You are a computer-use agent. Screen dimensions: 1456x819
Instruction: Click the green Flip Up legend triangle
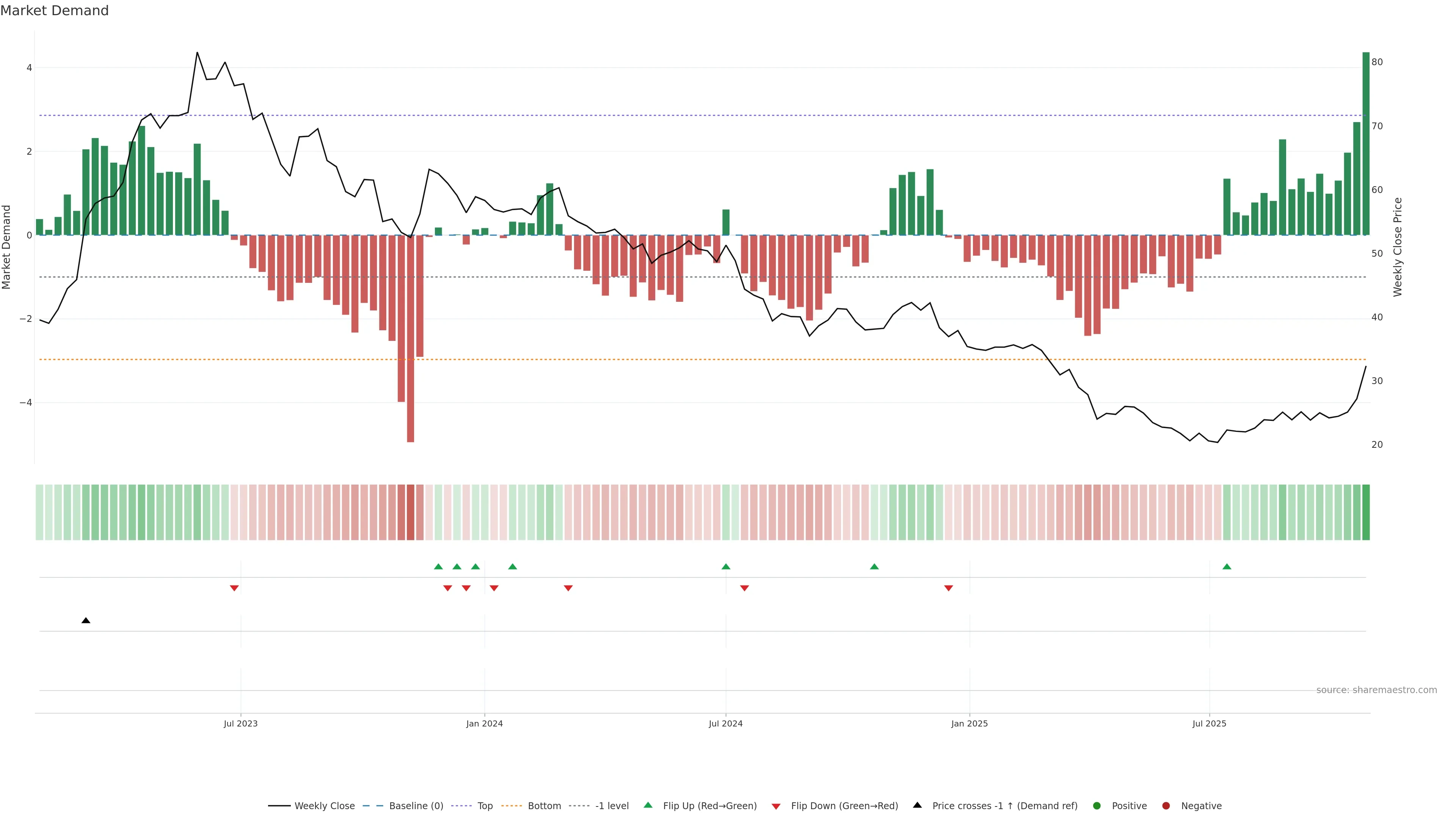coord(648,805)
